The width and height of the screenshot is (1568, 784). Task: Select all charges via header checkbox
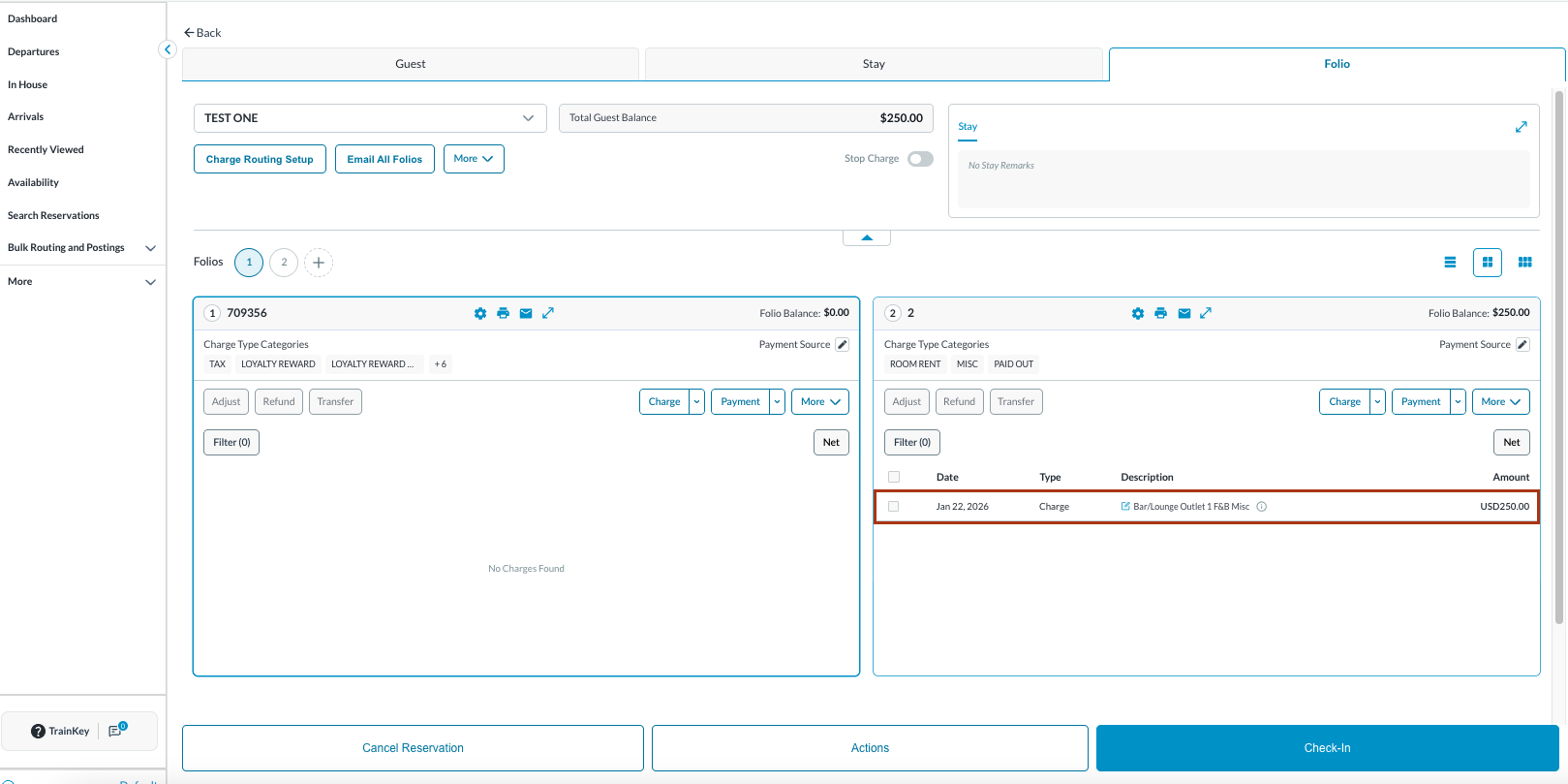(x=894, y=477)
